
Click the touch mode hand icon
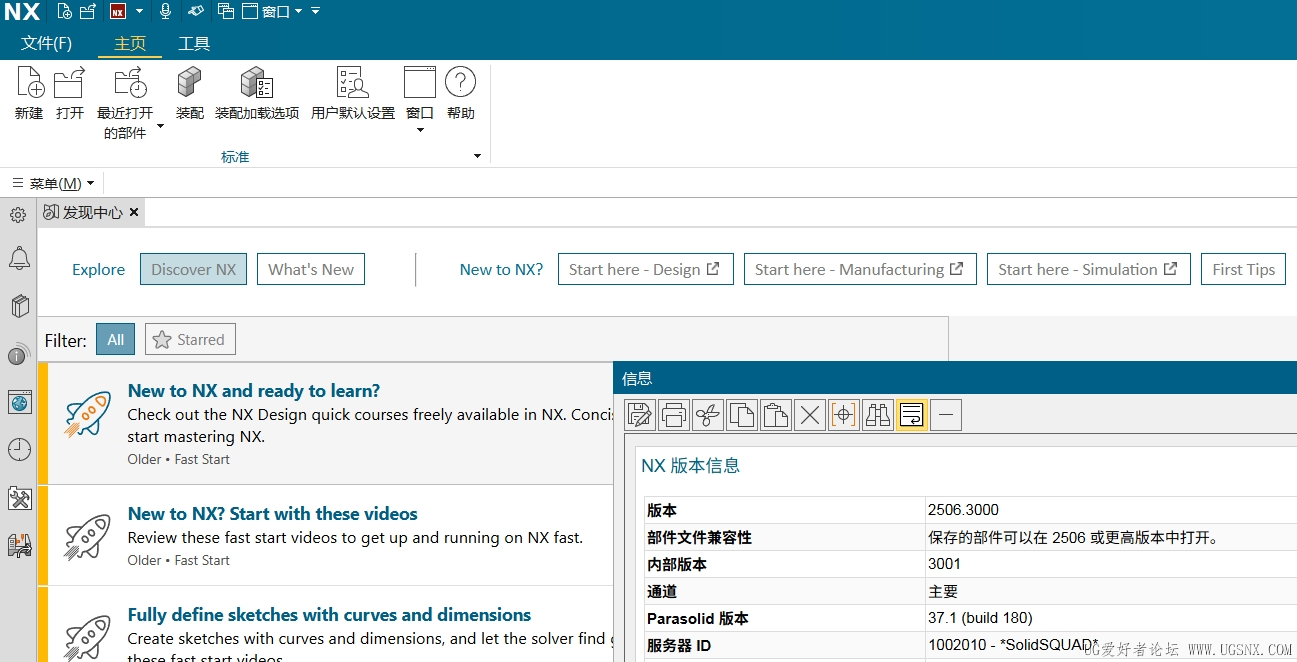tap(196, 12)
